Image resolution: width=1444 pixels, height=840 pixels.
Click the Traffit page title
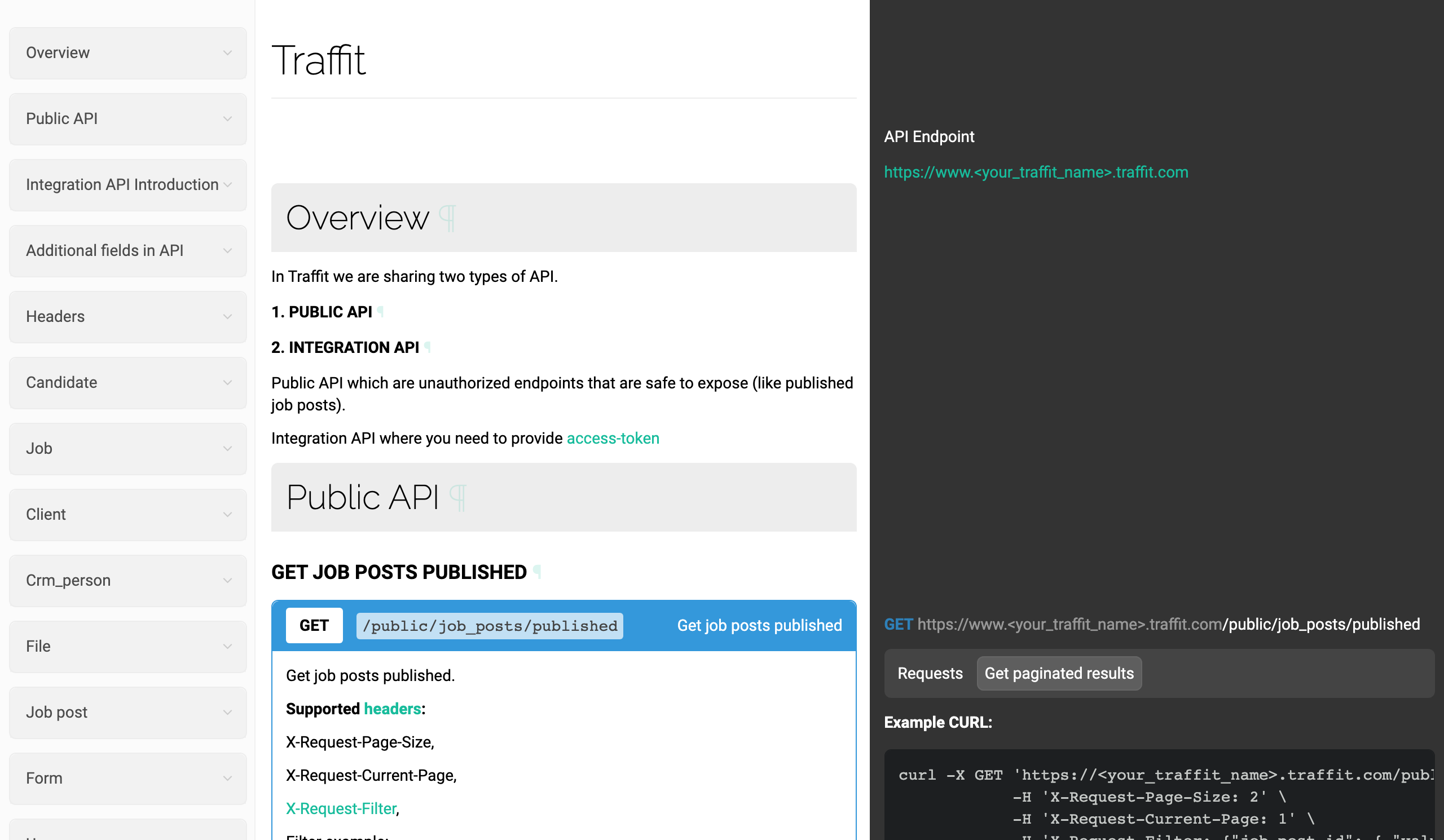319,60
